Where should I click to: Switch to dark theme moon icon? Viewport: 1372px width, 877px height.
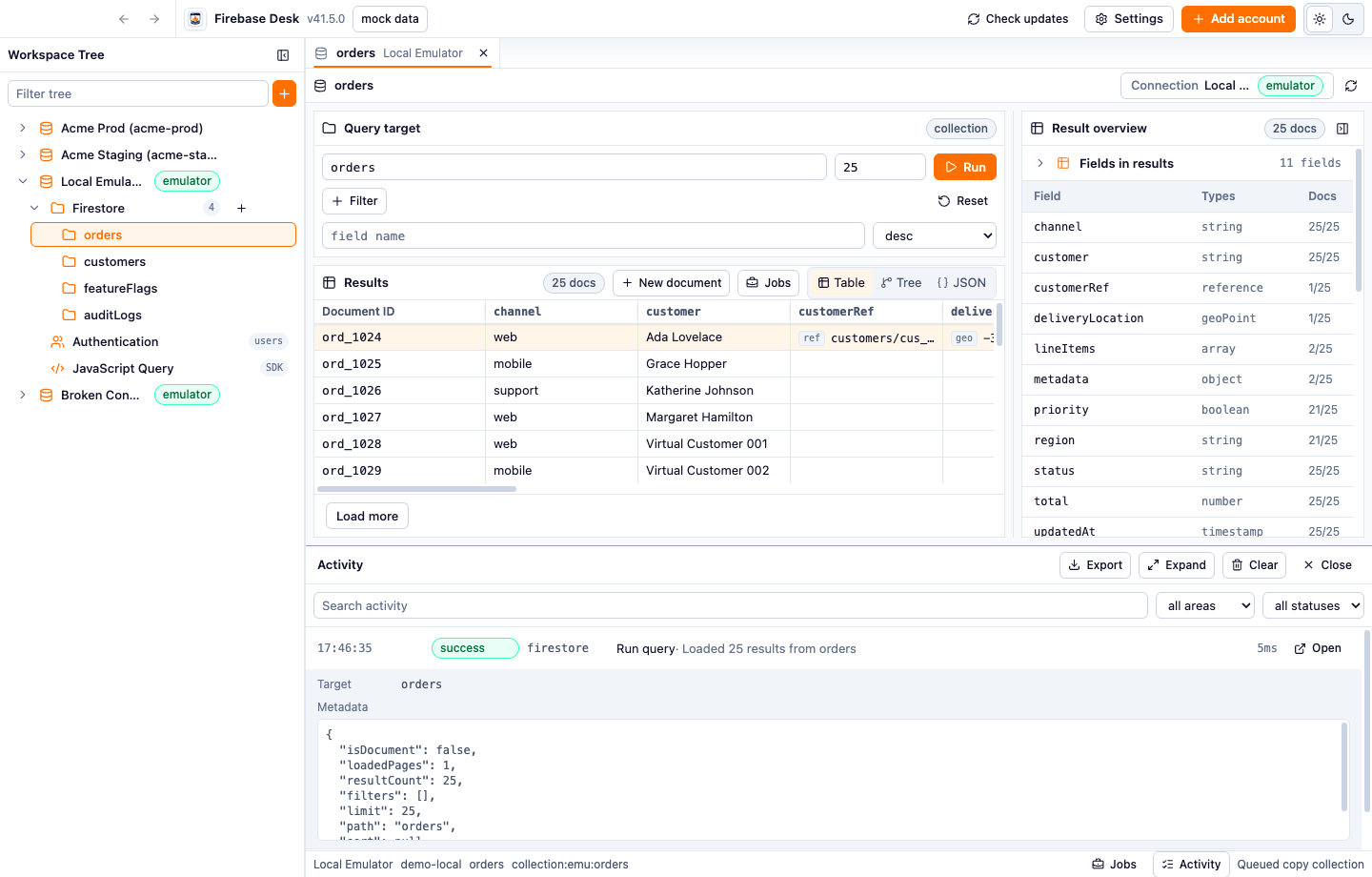[x=1348, y=19]
